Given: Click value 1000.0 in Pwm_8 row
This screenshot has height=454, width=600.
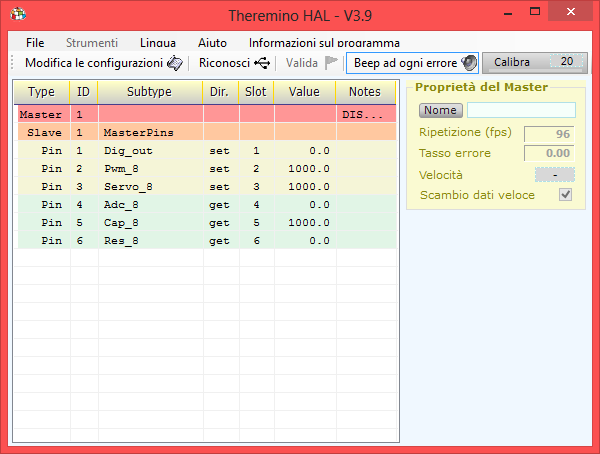Looking at the screenshot, I should (x=309, y=168).
